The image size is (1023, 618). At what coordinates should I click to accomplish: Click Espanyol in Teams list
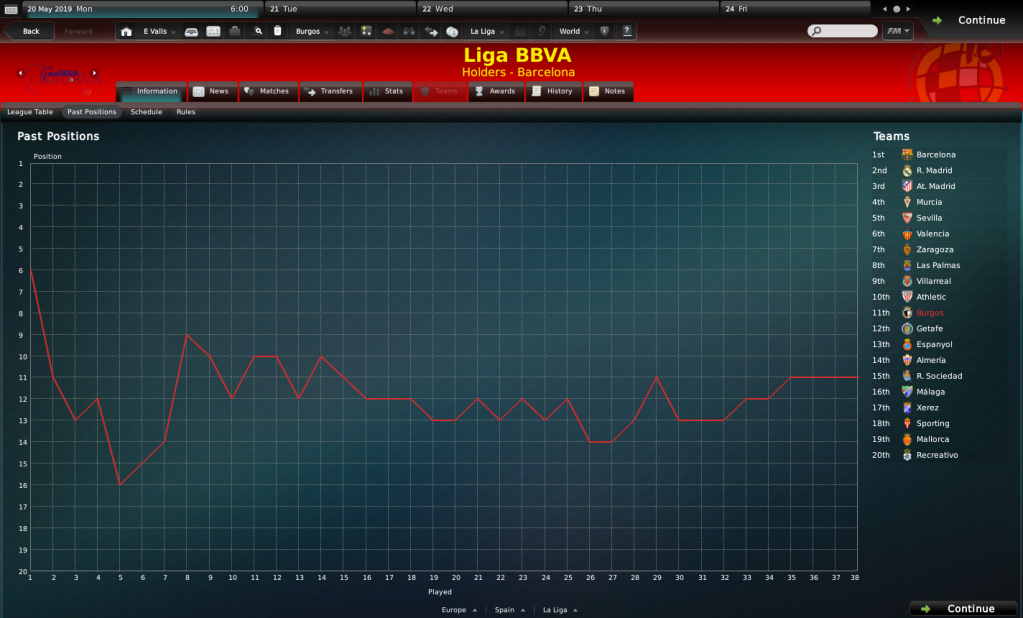pos(934,345)
